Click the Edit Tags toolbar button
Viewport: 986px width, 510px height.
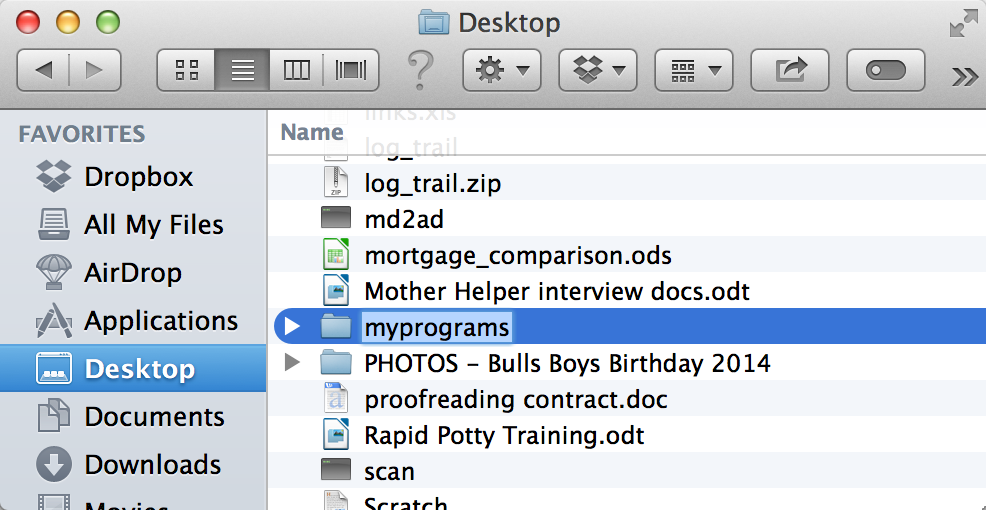[x=886, y=70]
